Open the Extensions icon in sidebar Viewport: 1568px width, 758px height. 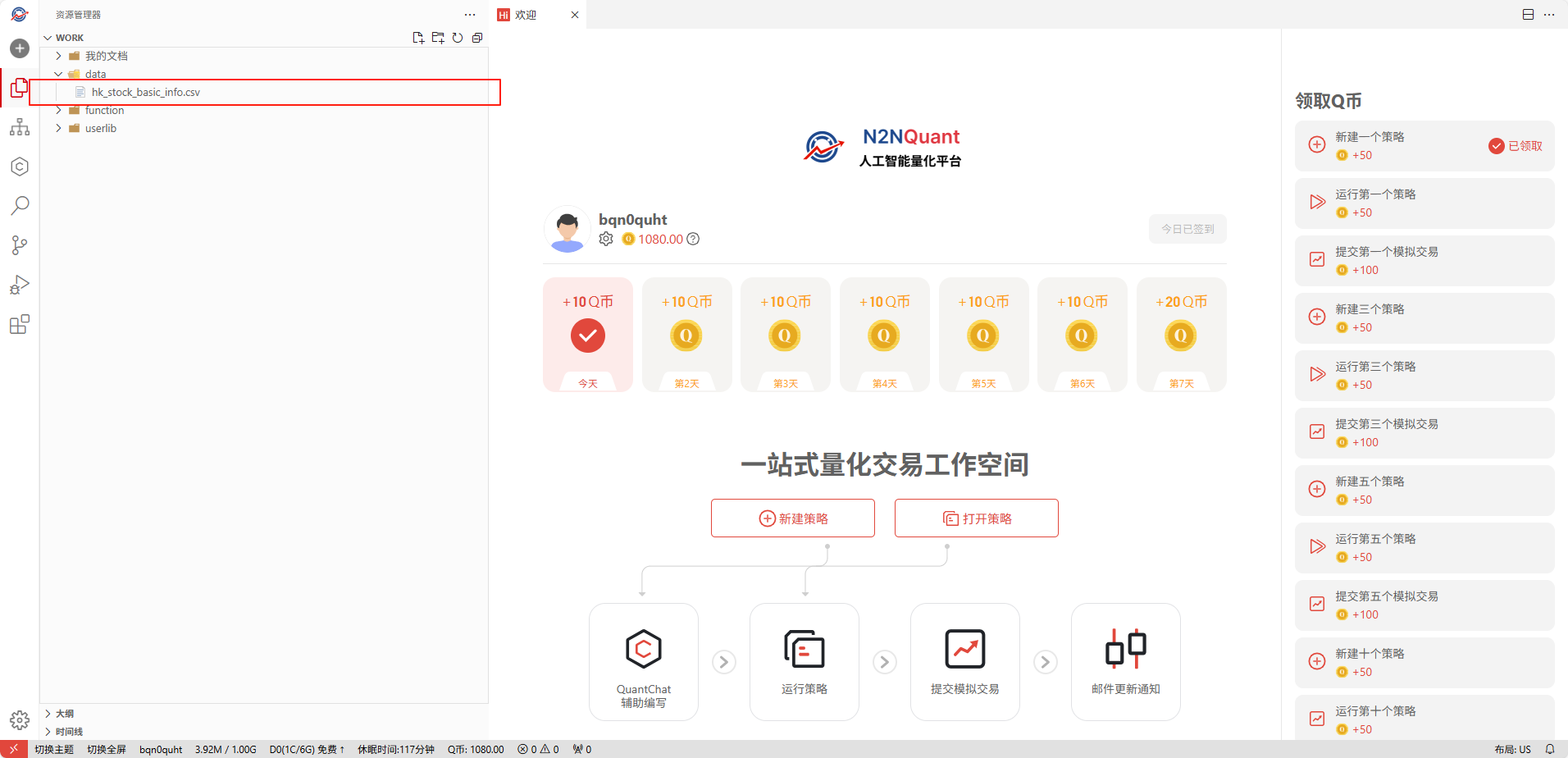click(x=20, y=324)
